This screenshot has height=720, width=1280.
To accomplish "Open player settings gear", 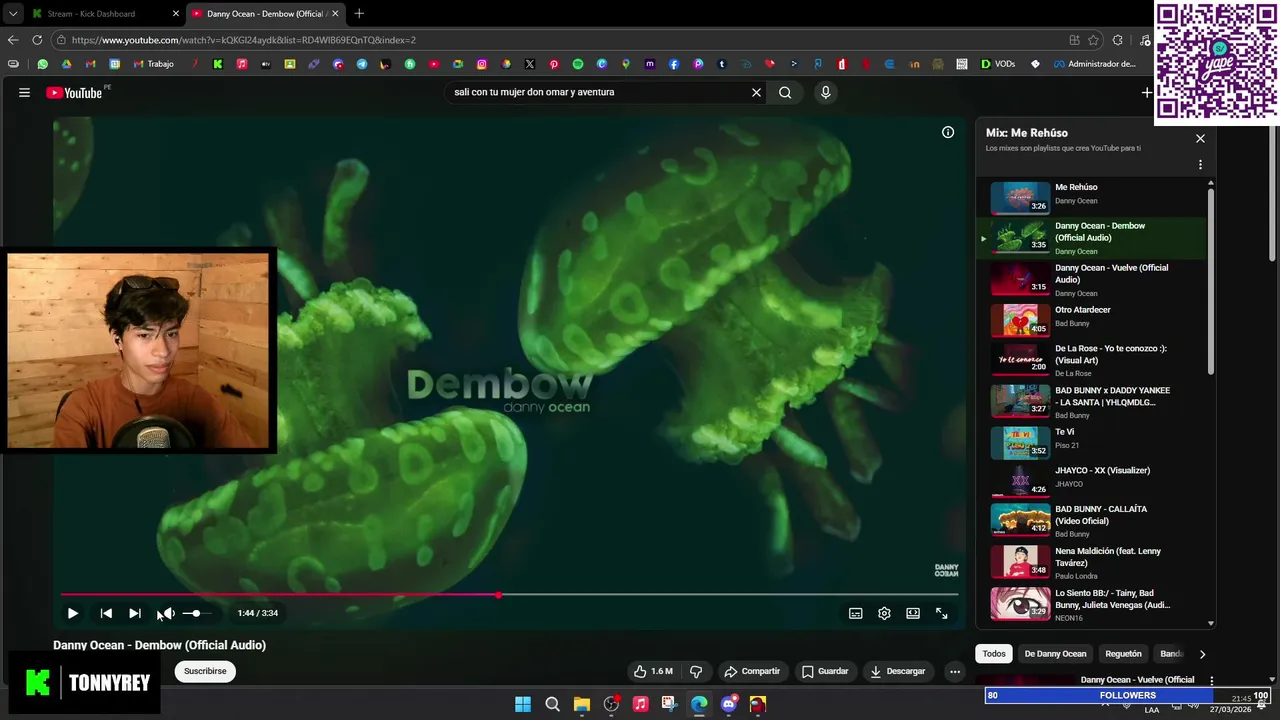I will (x=884, y=613).
